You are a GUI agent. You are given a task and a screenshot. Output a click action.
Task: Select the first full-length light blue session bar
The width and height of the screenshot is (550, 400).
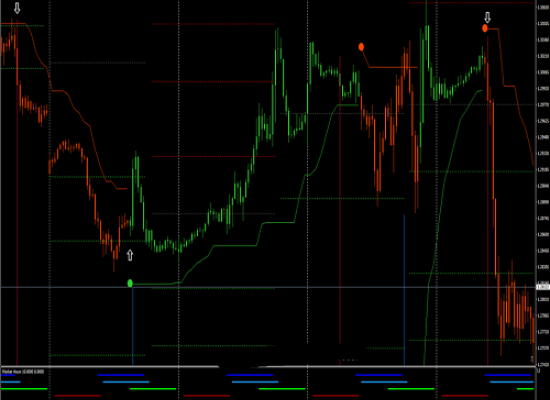click(x=126, y=382)
